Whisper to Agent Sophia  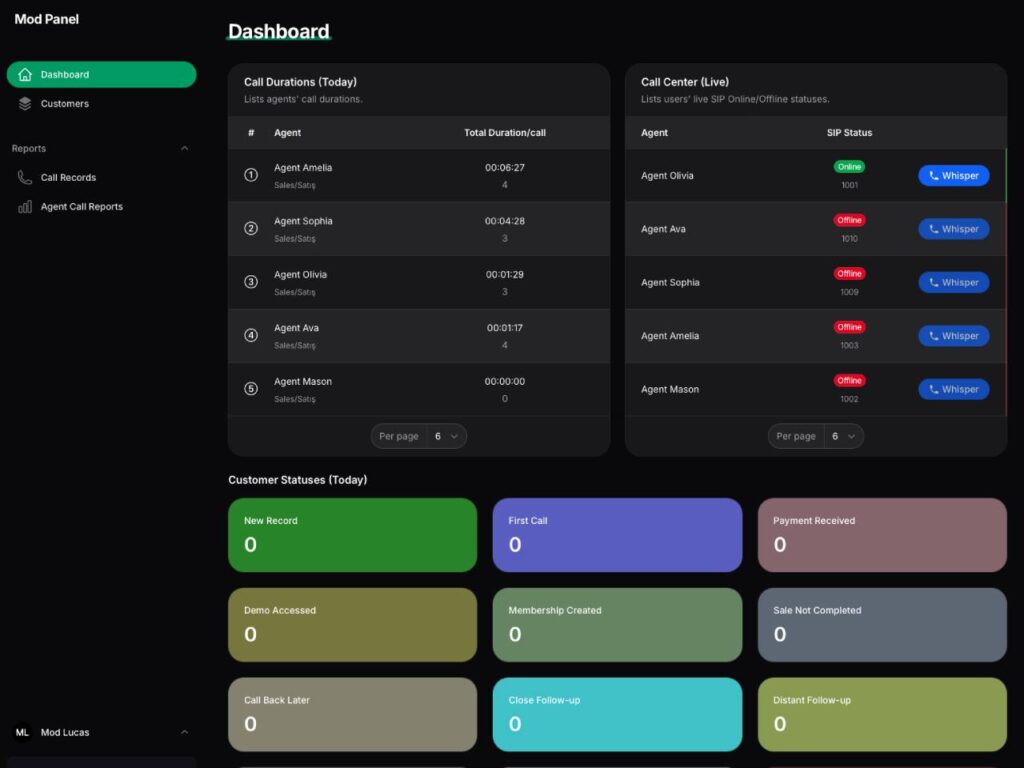pyautogui.click(x=953, y=283)
